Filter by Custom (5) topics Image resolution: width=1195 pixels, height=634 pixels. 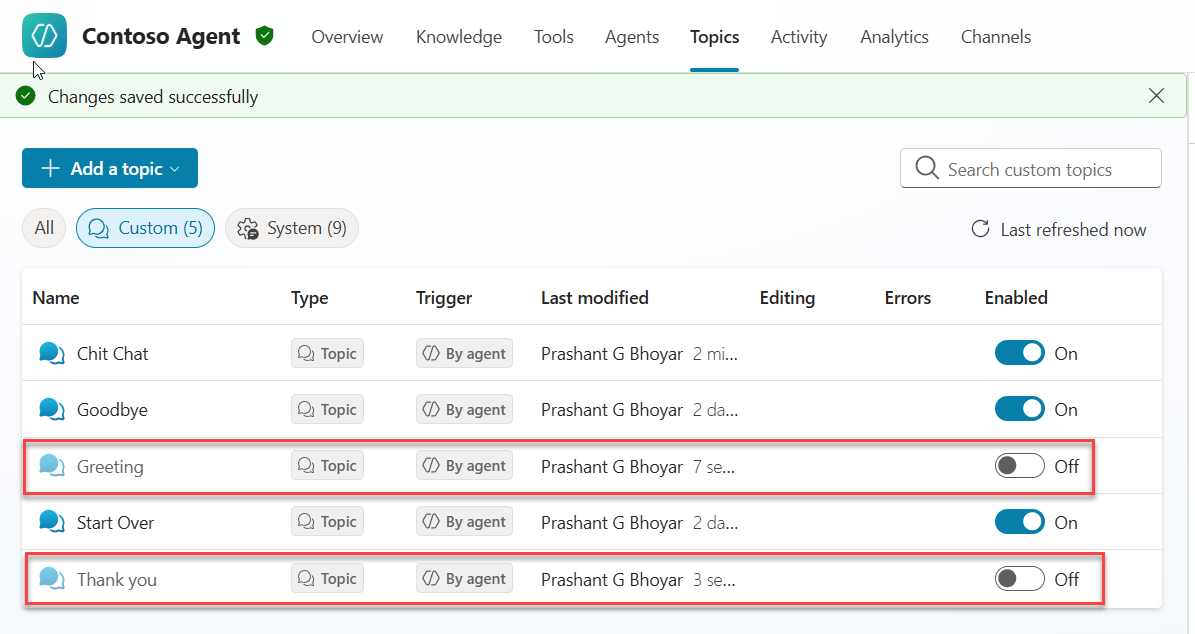click(x=145, y=228)
